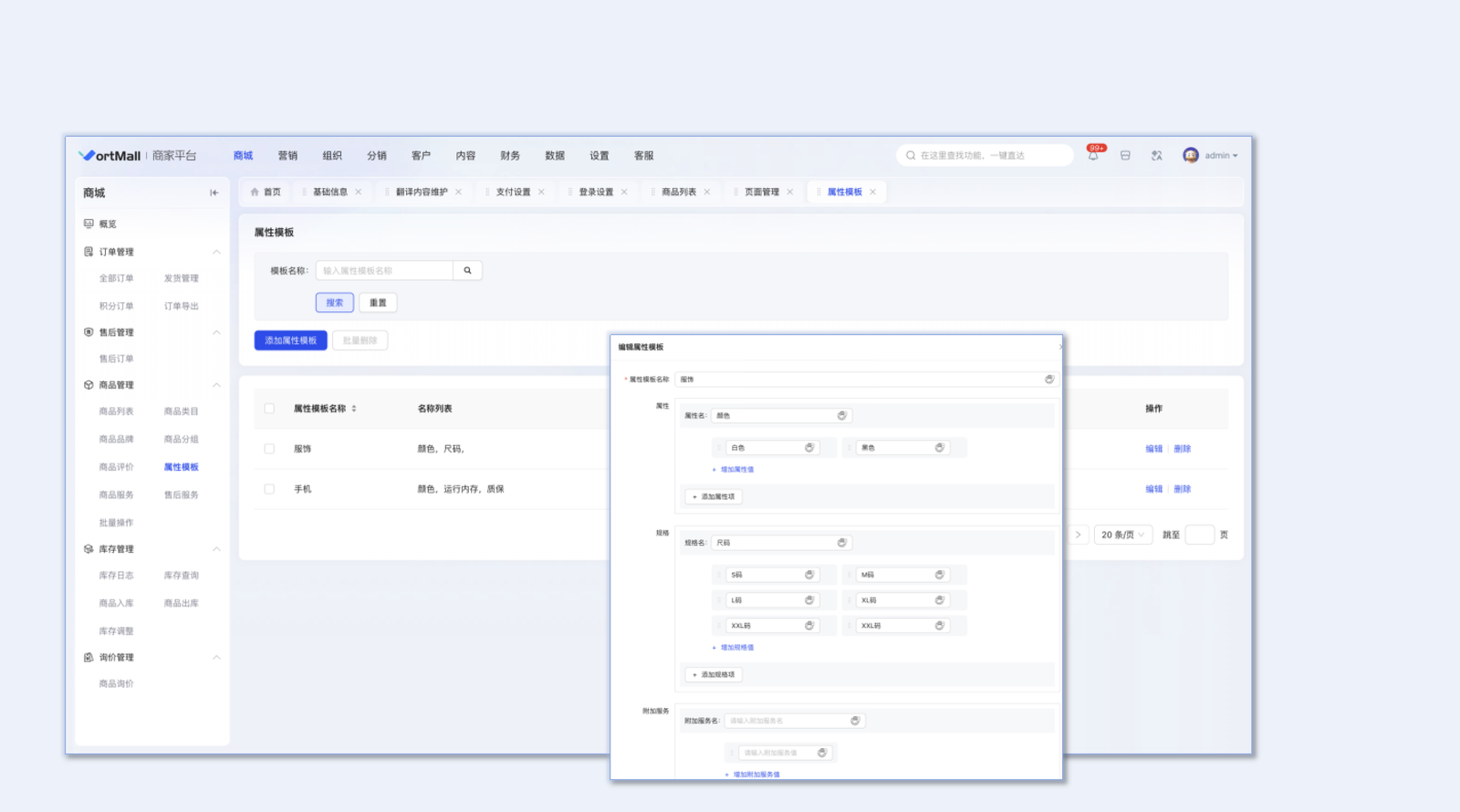
Task: Close the 商品列表 tab with X
Action: tap(707, 193)
